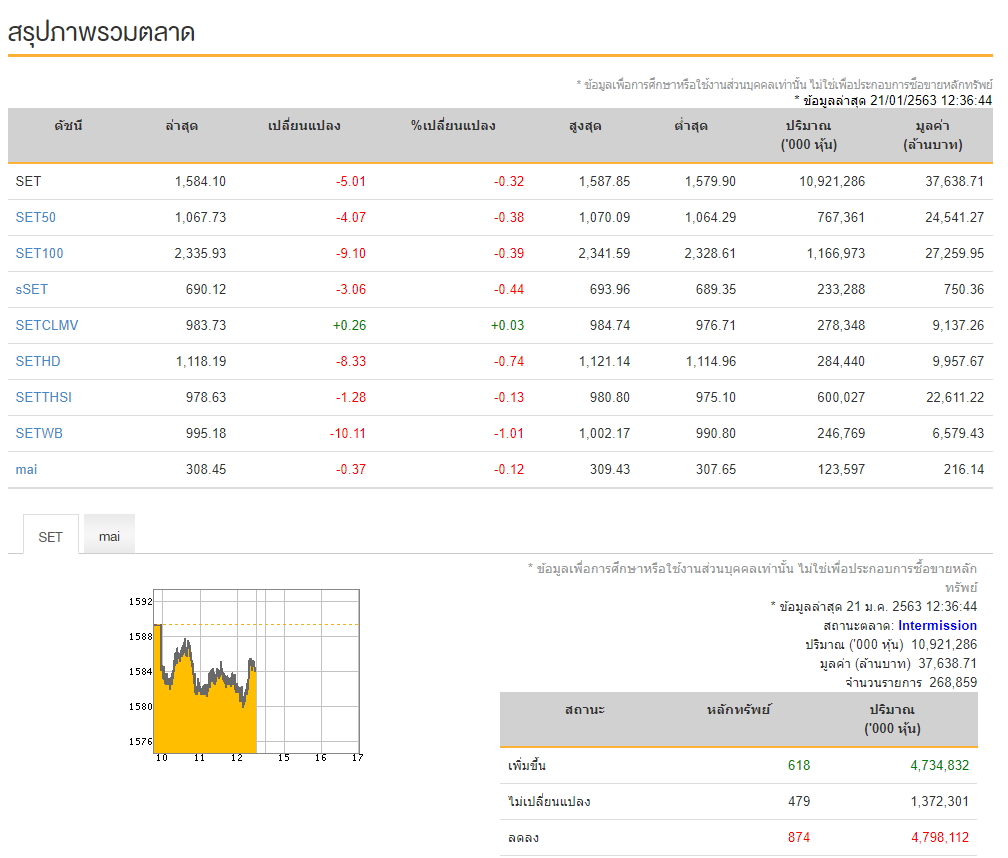Open the SETTHSI index link
This screenshot has height=858, width=1008.
point(44,397)
